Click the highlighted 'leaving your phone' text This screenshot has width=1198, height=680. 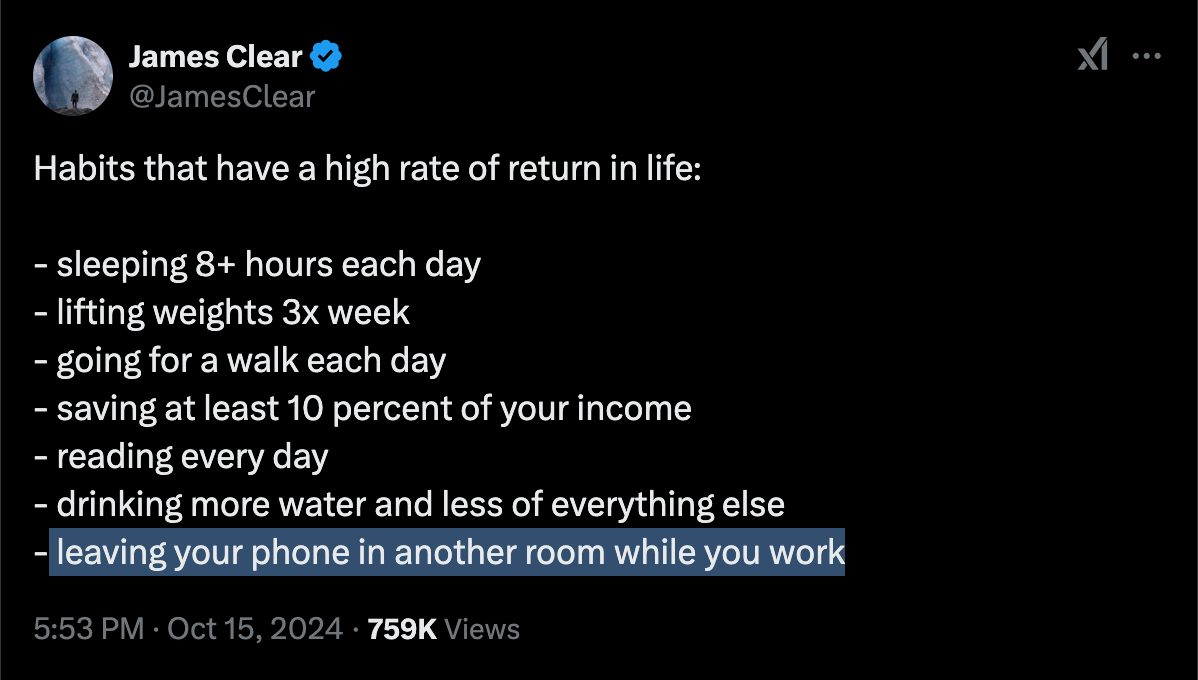447,552
